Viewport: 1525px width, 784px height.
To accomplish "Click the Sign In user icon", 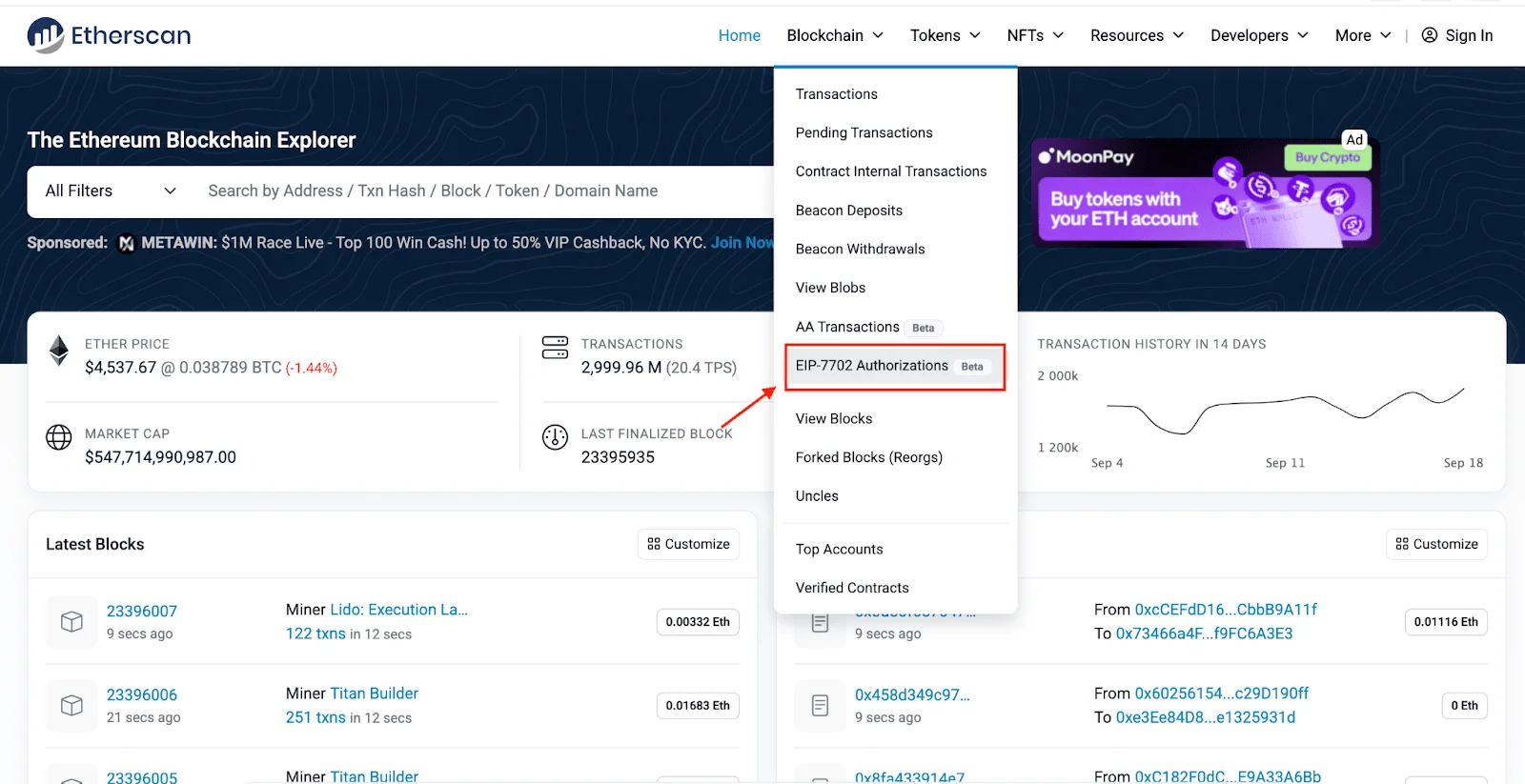I will click(x=1430, y=35).
